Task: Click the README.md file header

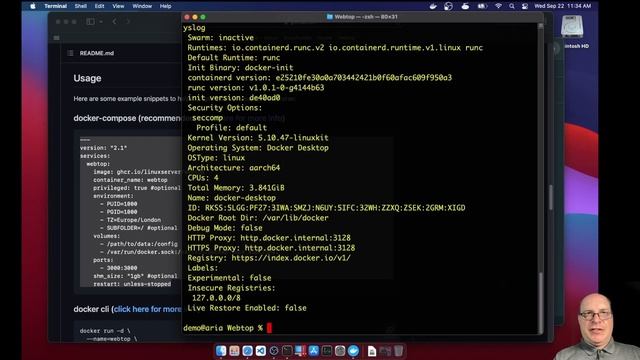Action: (97, 53)
